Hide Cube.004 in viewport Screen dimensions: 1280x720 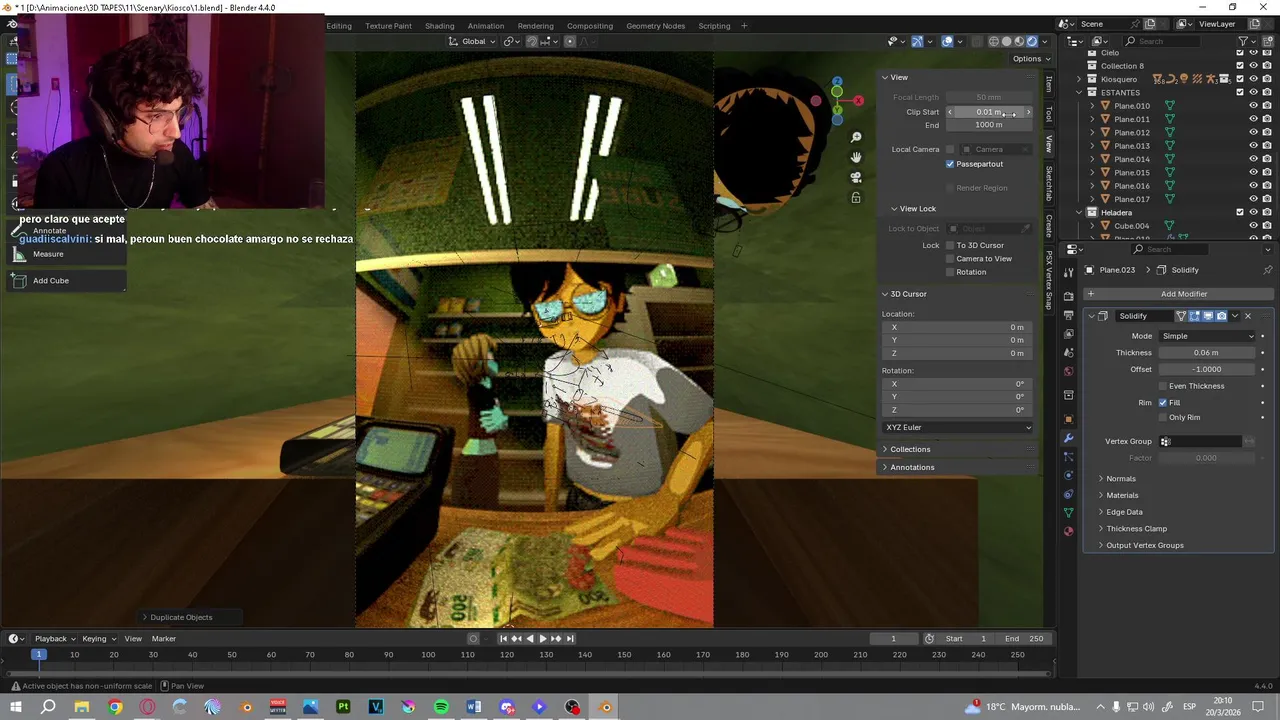point(1253,226)
